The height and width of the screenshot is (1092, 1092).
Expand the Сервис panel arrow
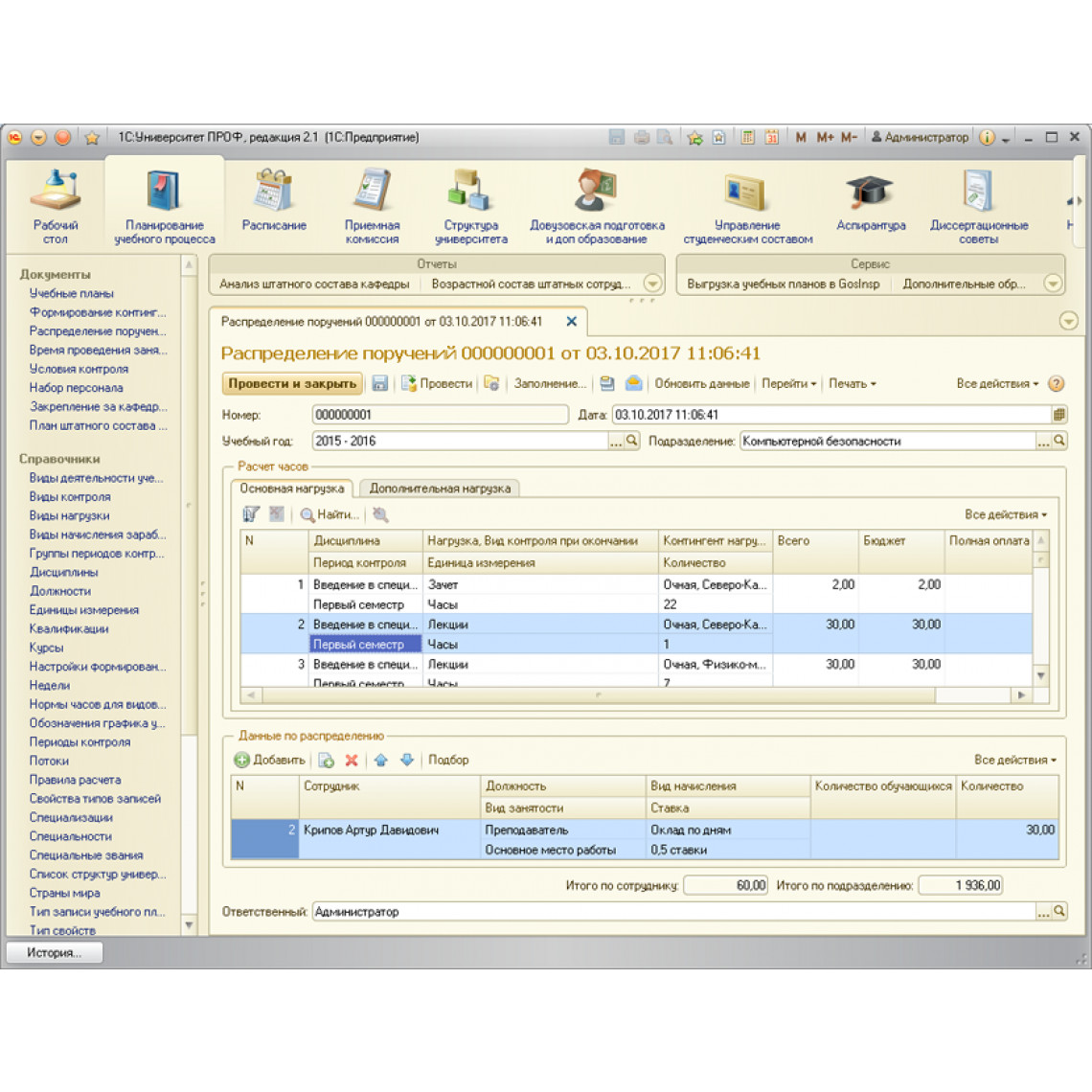tap(1053, 284)
